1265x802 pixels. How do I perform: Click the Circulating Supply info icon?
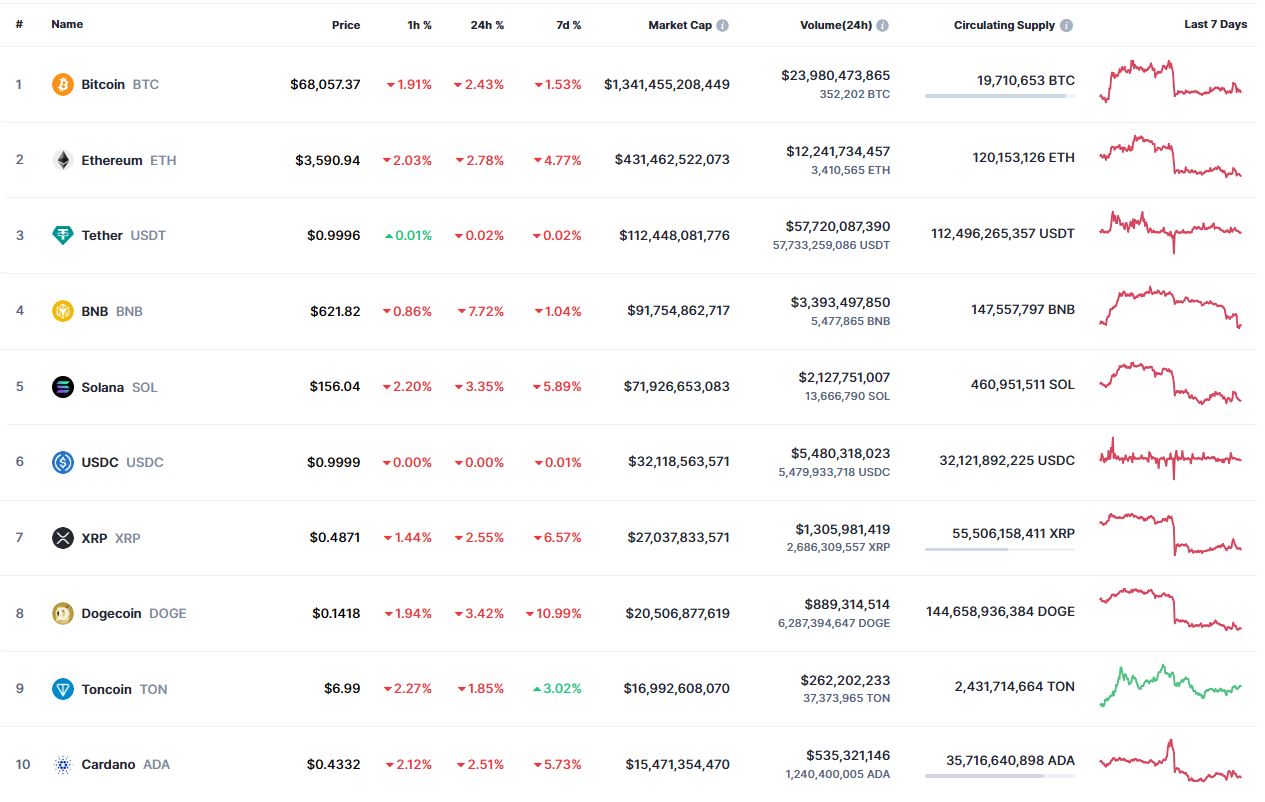1067,25
